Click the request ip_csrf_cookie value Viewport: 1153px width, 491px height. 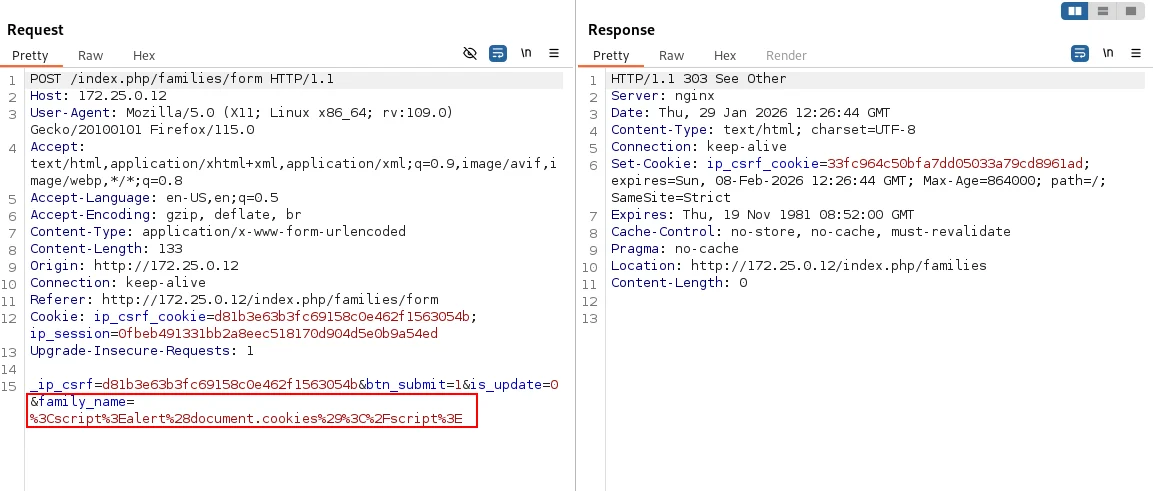[x=341, y=317]
